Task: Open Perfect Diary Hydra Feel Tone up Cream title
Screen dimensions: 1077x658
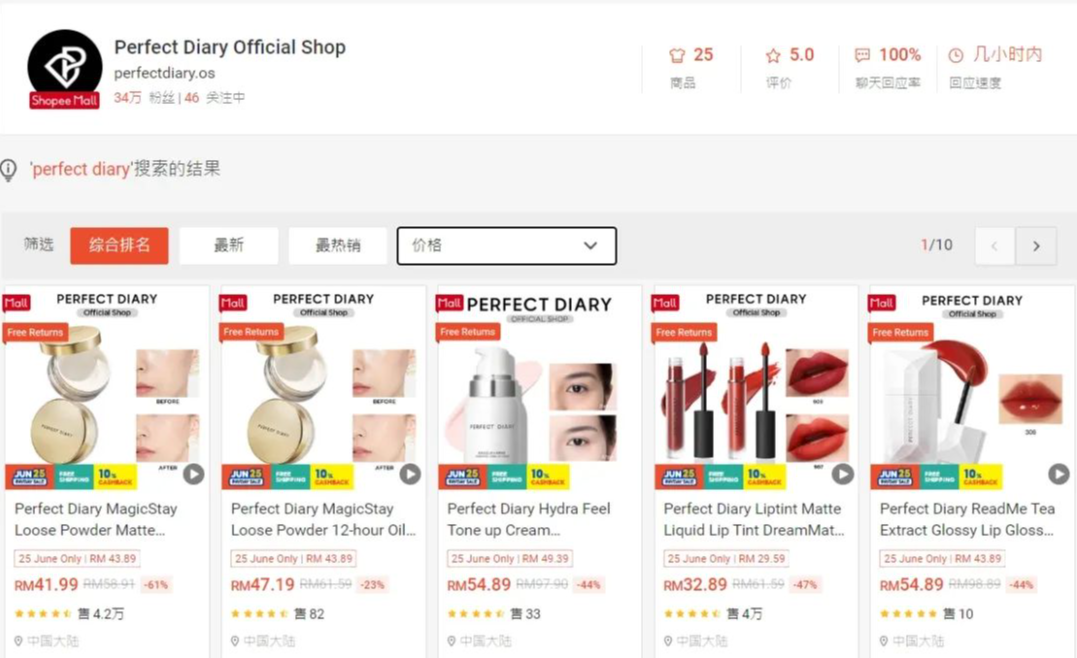Action: (529, 519)
